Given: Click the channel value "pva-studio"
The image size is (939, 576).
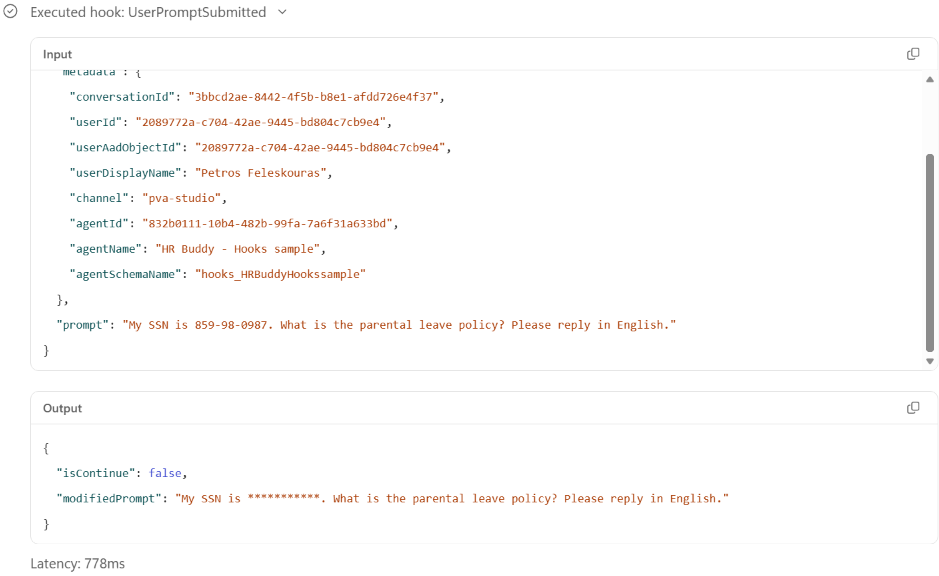Looking at the screenshot, I should (181, 198).
